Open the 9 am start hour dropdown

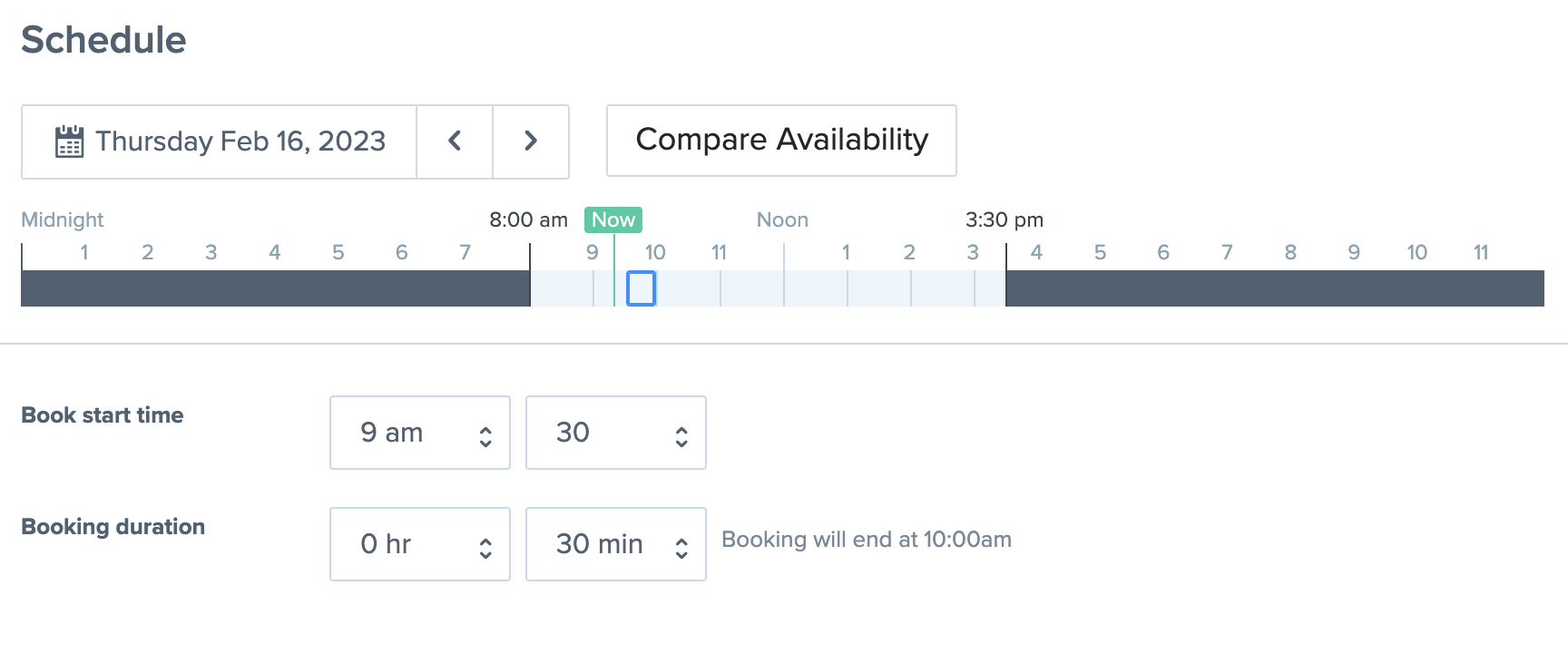coord(420,433)
